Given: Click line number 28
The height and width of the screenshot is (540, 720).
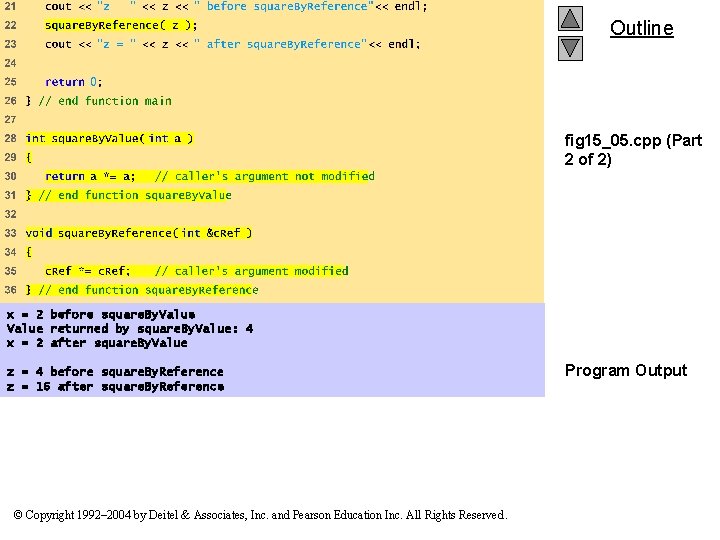Looking at the screenshot, I should (10, 138).
